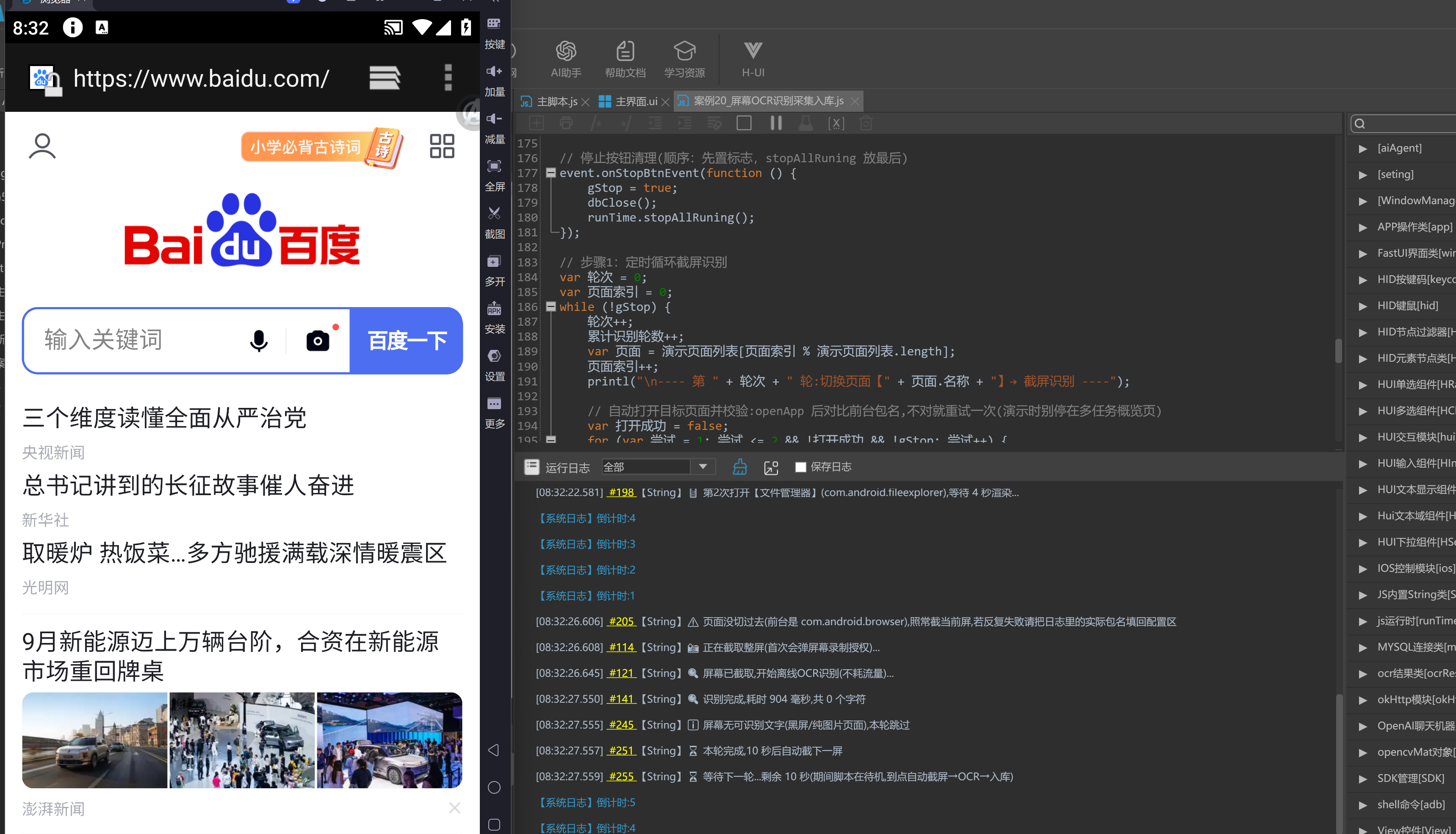
Task: Collapse the event.onStopBtnEvent code block fold
Action: [551, 172]
